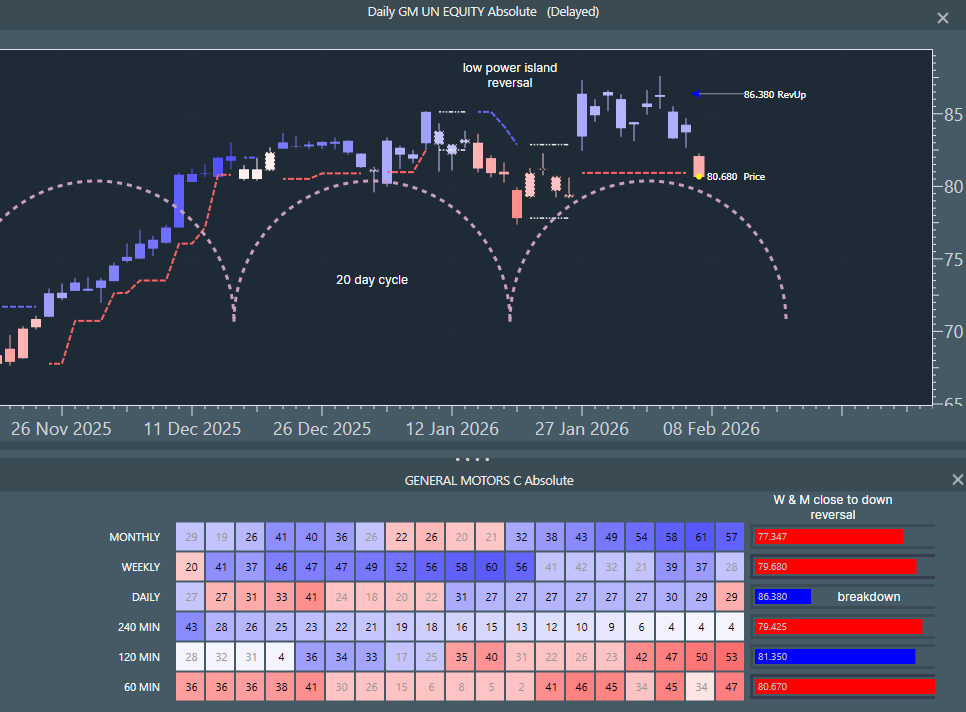This screenshot has height=712, width=966.
Task: Click the Weekly cell showing 20
Action: [191, 567]
